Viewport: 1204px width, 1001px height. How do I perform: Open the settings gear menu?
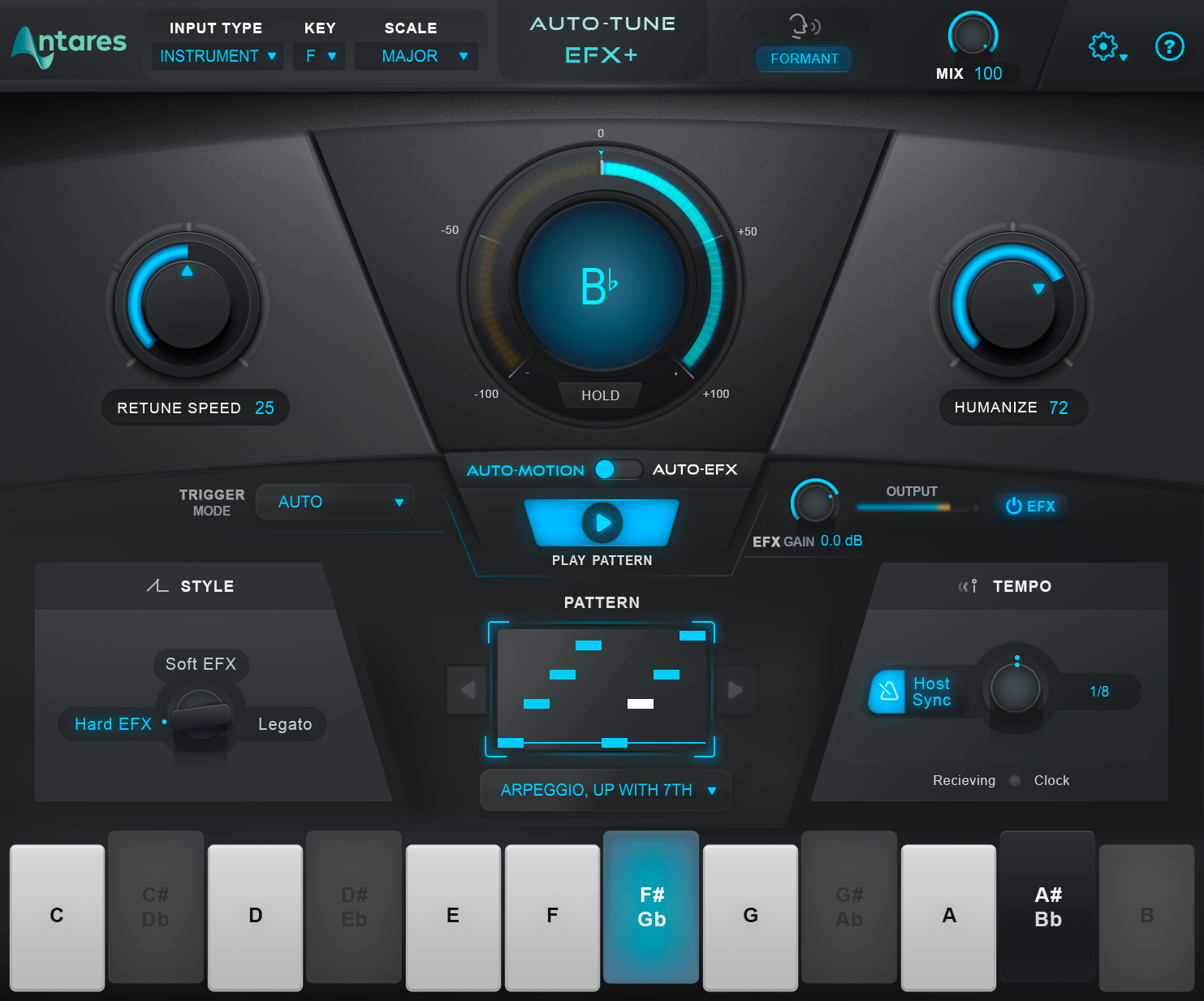click(x=1103, y=47)
